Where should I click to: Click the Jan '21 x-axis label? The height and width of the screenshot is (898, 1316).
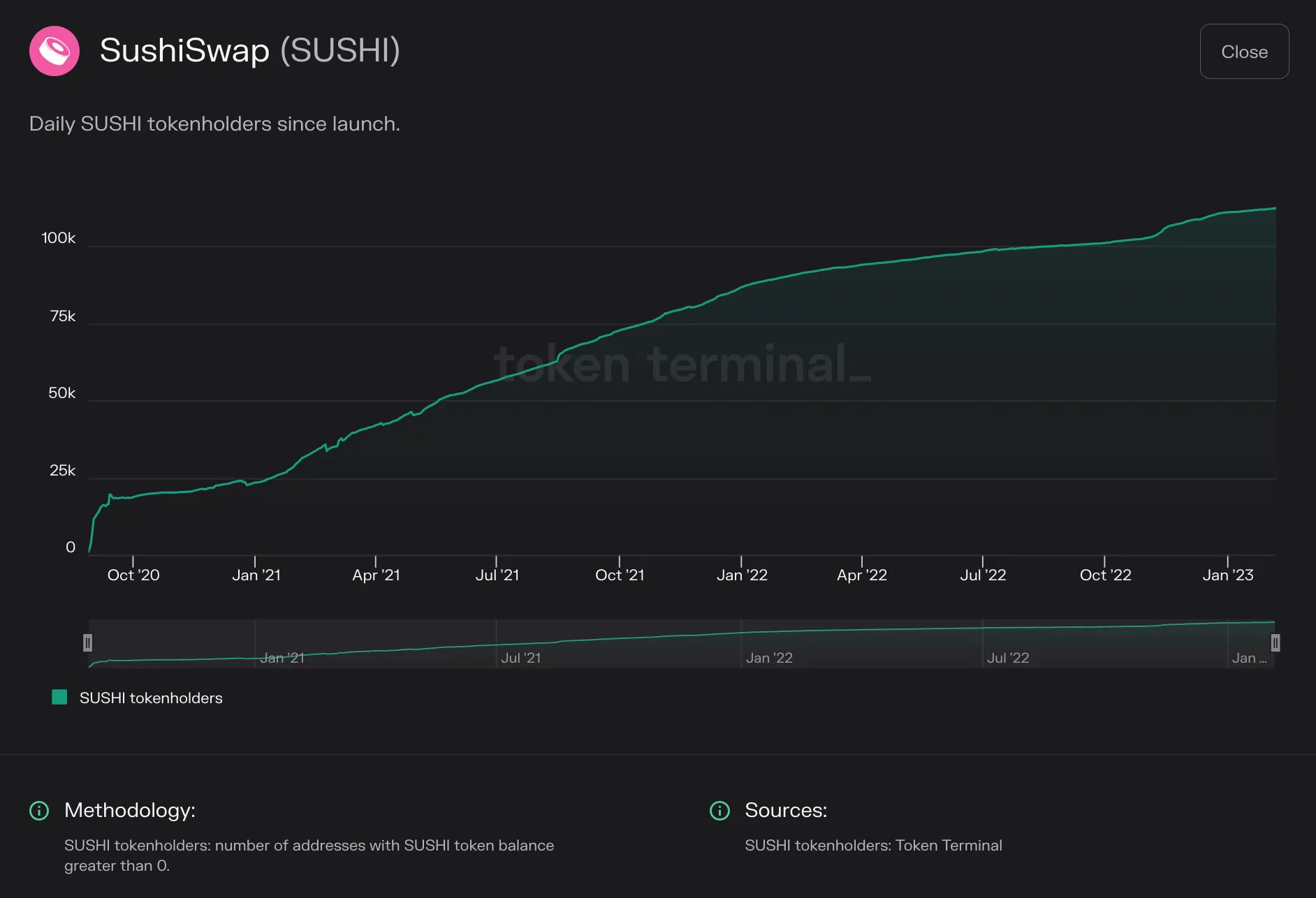(x=256, y=575)
